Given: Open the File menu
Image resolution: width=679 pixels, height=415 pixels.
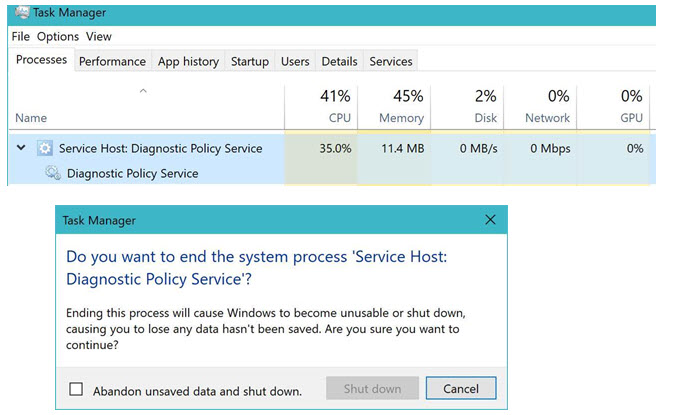Looking at the screenshot, I should pyautogui.click(x=20, y=36).
